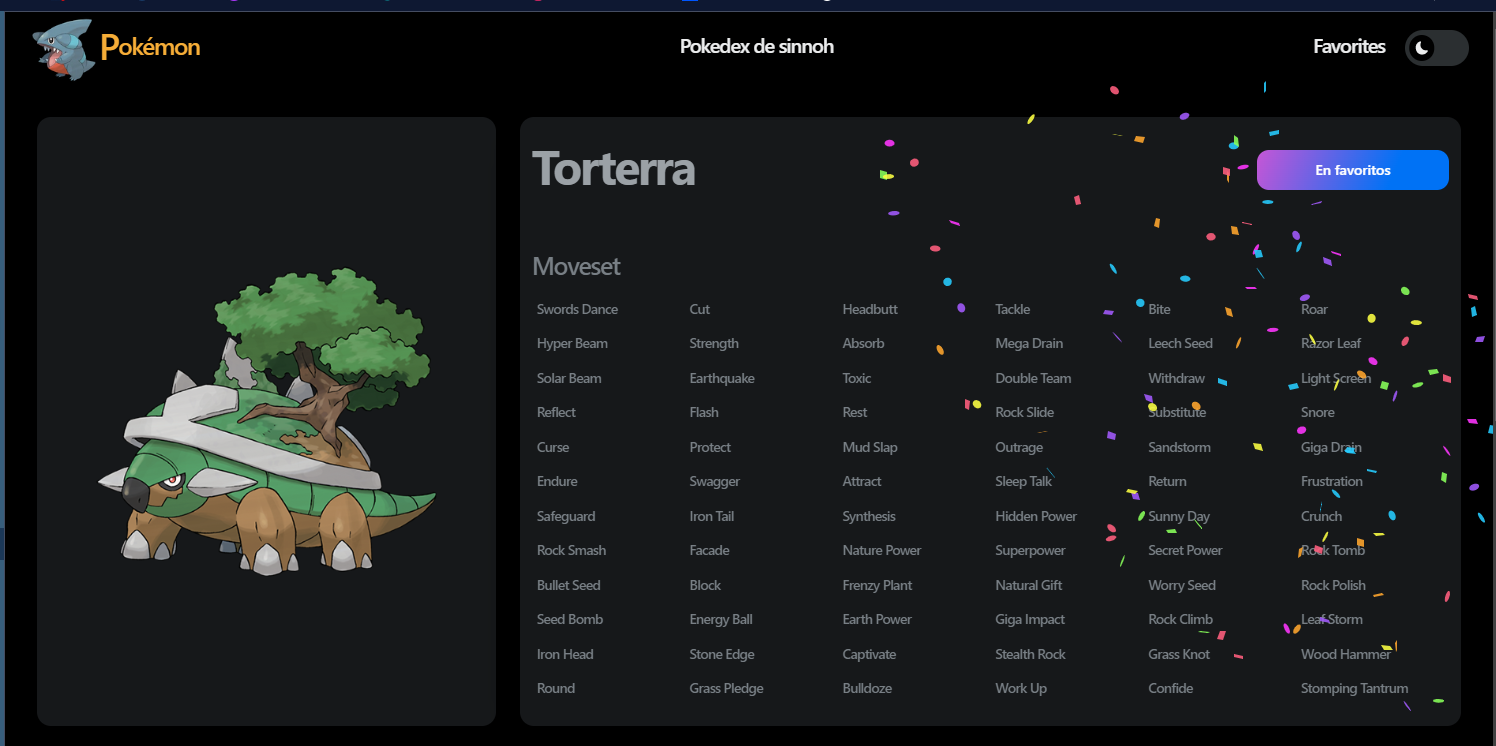Select the Safeguard move
Image resolution: width=1496 pixels, height=746 pixels.
point(566,516)
